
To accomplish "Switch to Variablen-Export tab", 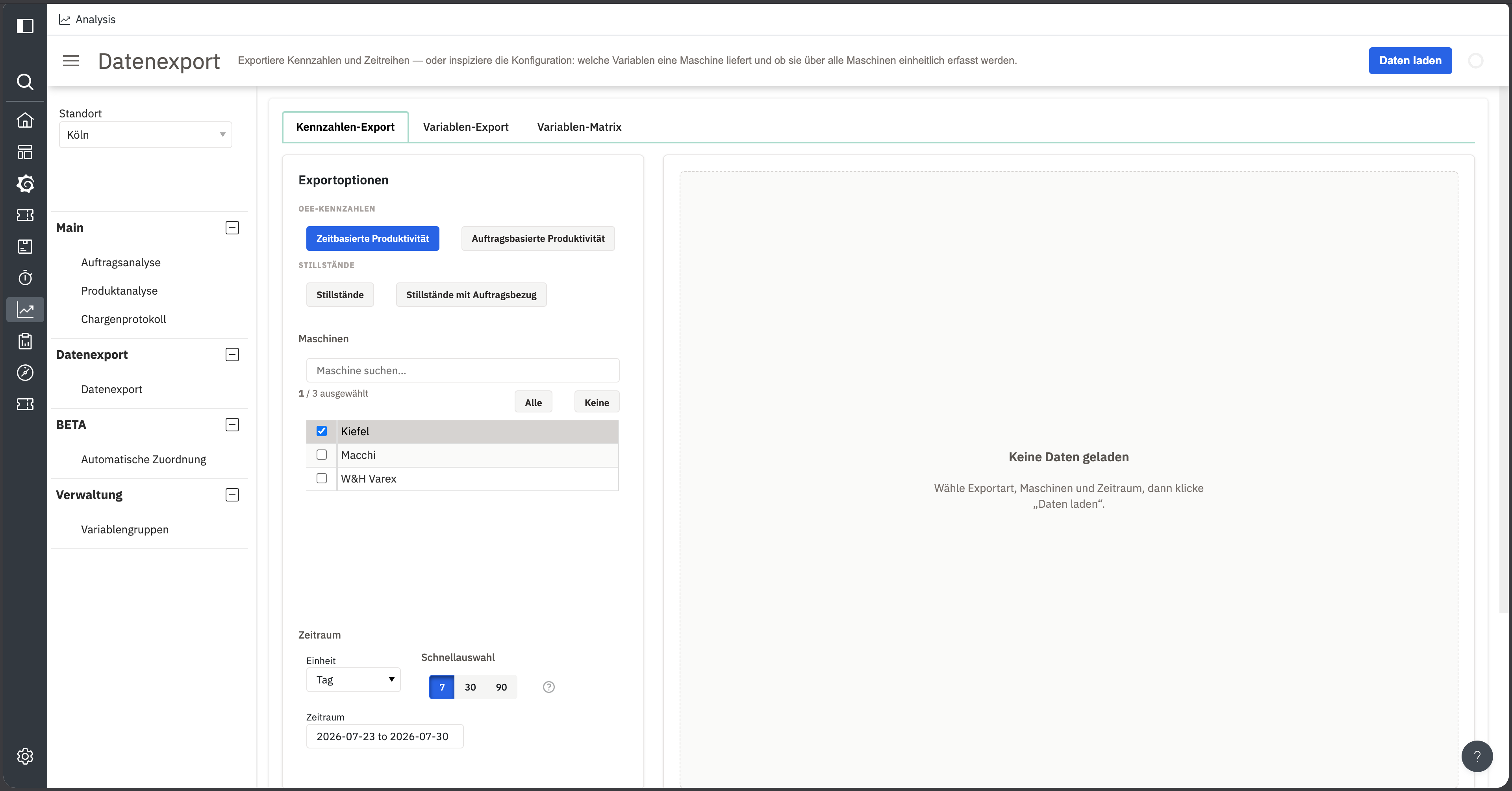I will (465, 127).
